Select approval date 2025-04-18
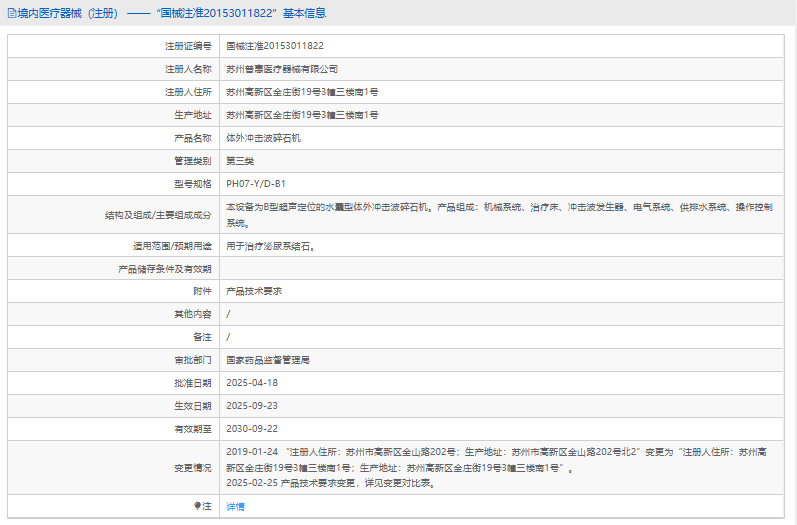Viewport: 797px width, 525px height. (x=252, y=383)
